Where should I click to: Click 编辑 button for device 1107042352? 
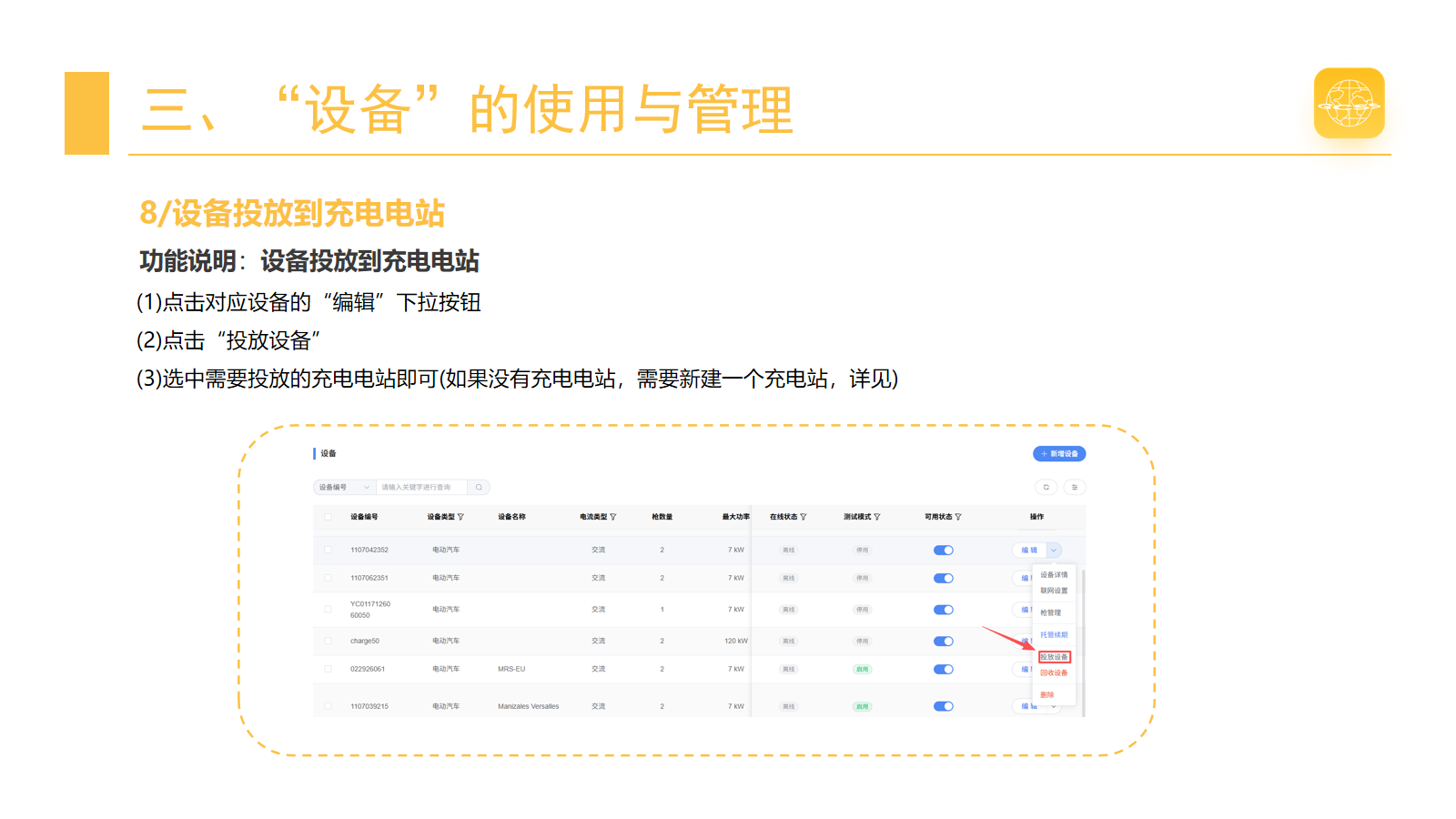coord(1029,550)
